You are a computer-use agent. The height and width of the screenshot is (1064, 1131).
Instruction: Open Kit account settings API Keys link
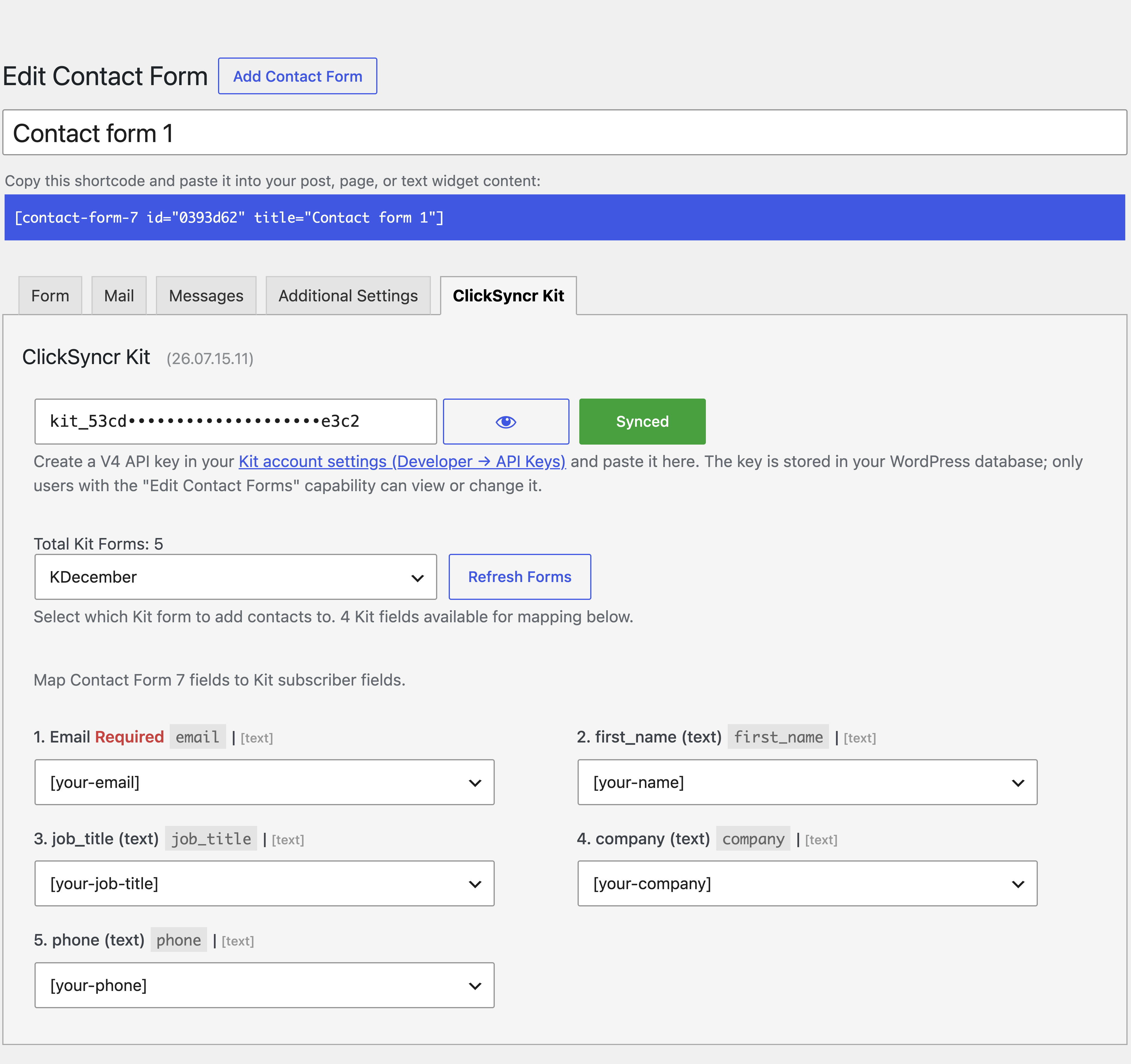pyautogui.click(x=402, y=461)
